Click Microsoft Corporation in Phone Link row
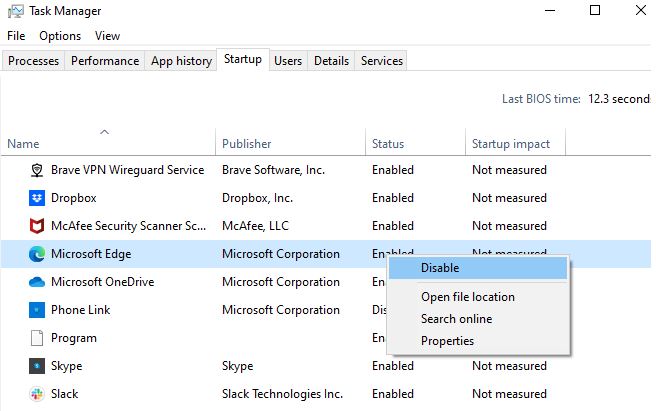The height and width of the screenshot is (411, 656). [281, 310]
